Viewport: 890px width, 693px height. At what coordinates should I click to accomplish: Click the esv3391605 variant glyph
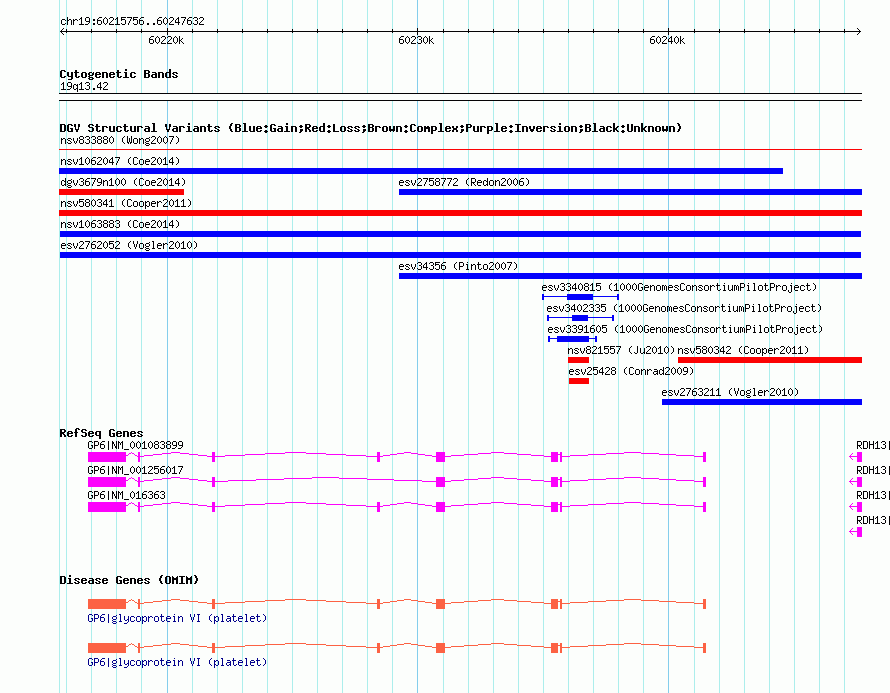pyautogui.click(x=572, y=339)
